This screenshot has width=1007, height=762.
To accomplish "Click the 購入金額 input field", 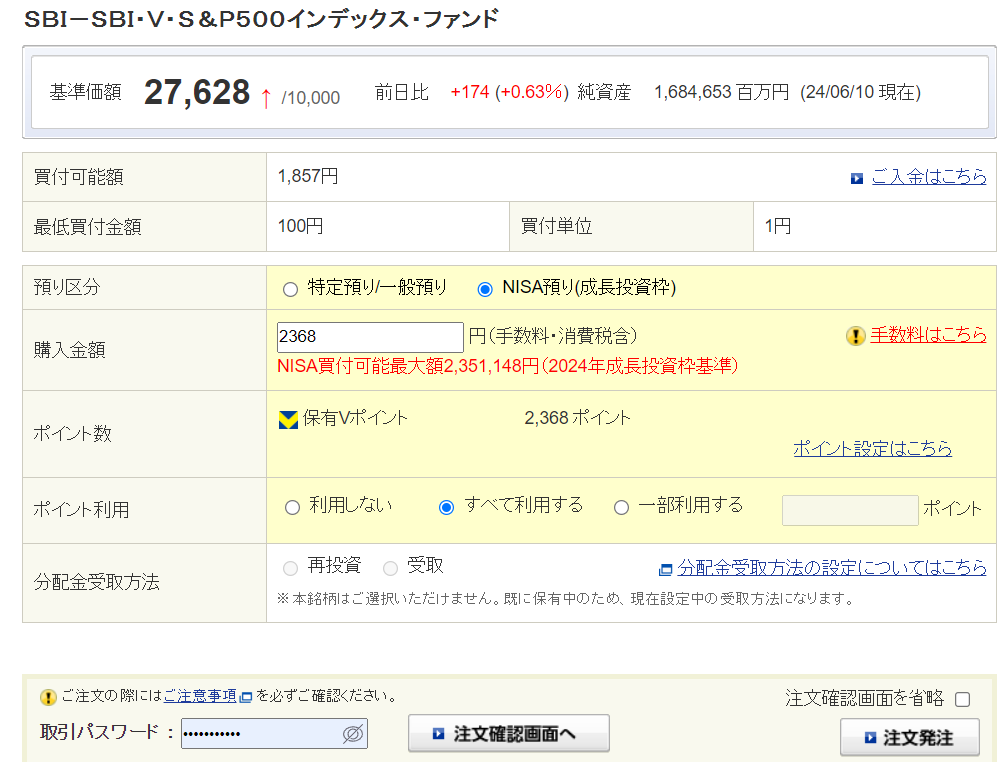I will click(x=369, y=337).
